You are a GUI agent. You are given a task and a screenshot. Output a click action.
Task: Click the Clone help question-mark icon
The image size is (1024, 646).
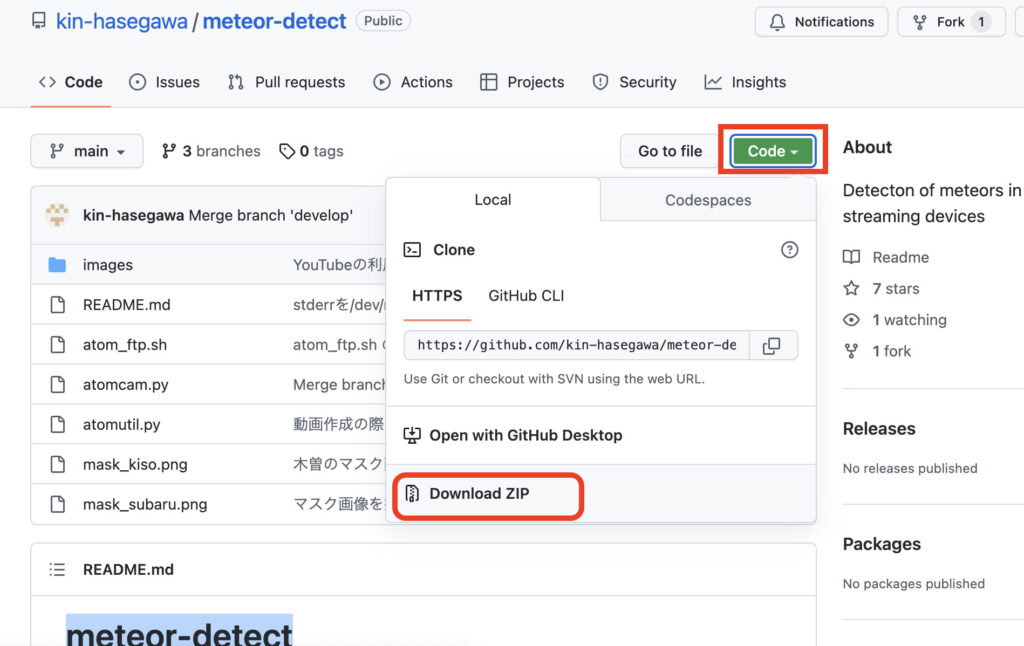(790, 250)
